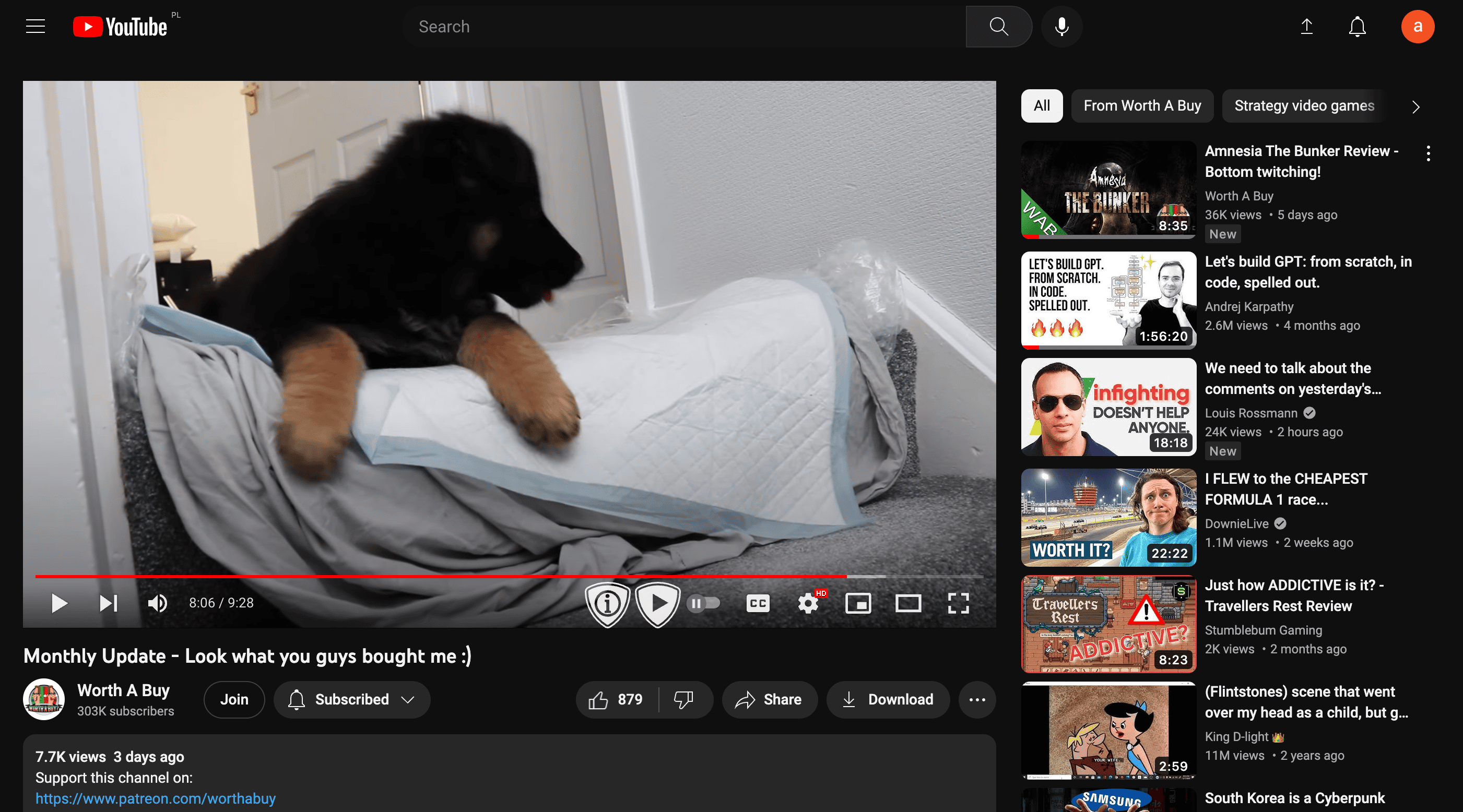Open the Patreon worthabuy link
The width and height of the screenshot is (1463, 812).
point(155,798)
